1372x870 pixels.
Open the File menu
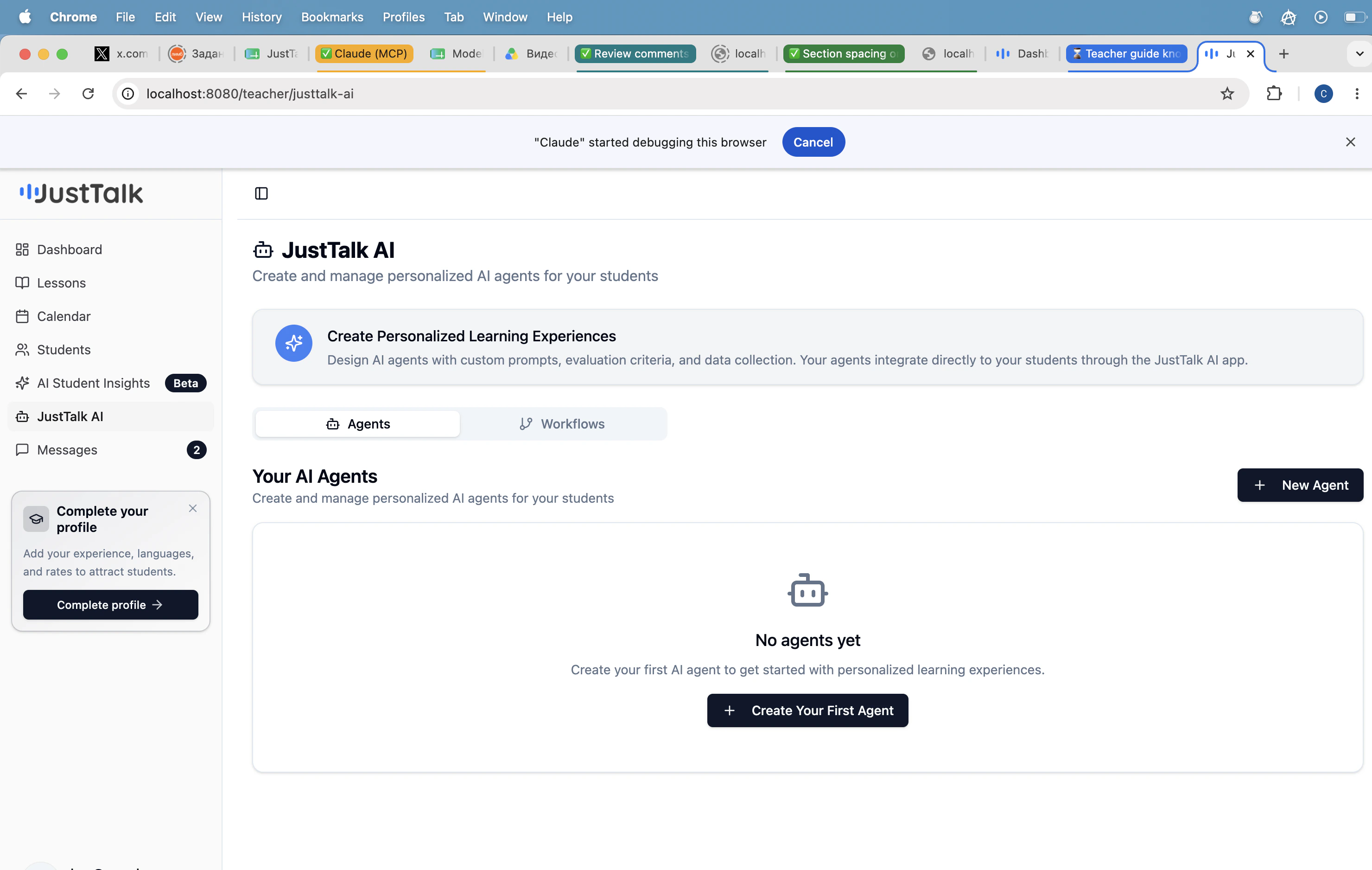[125, 17]
